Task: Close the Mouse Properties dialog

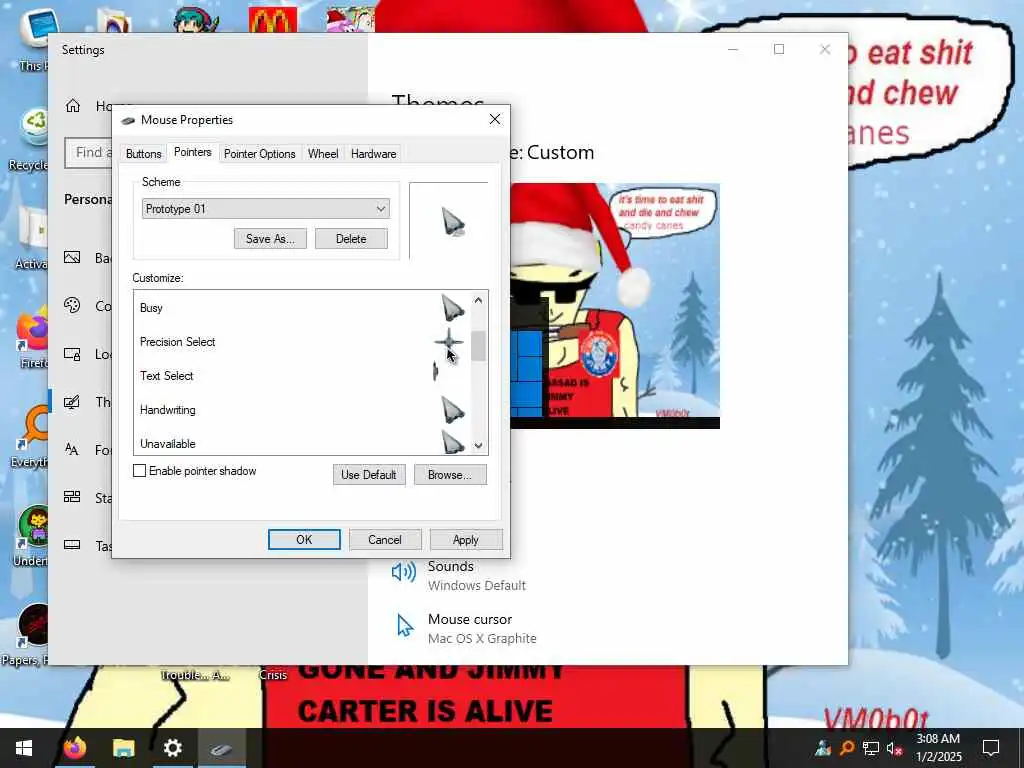Action: point(494,119)
